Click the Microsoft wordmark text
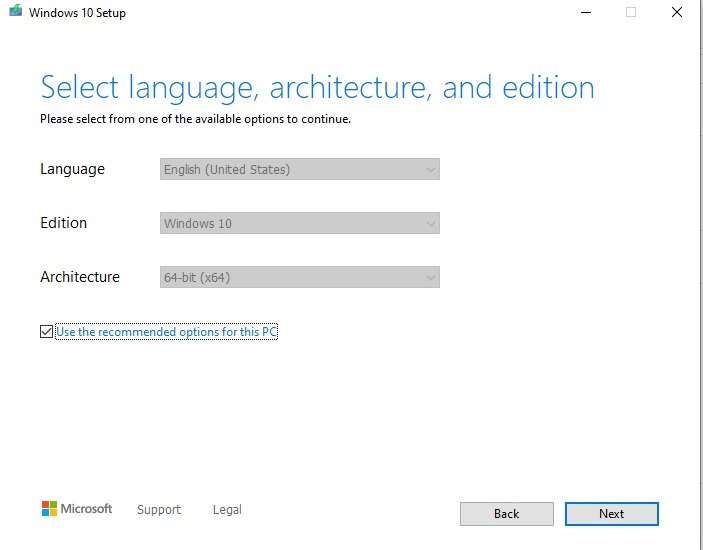The image size is (703, 550). 86,509
